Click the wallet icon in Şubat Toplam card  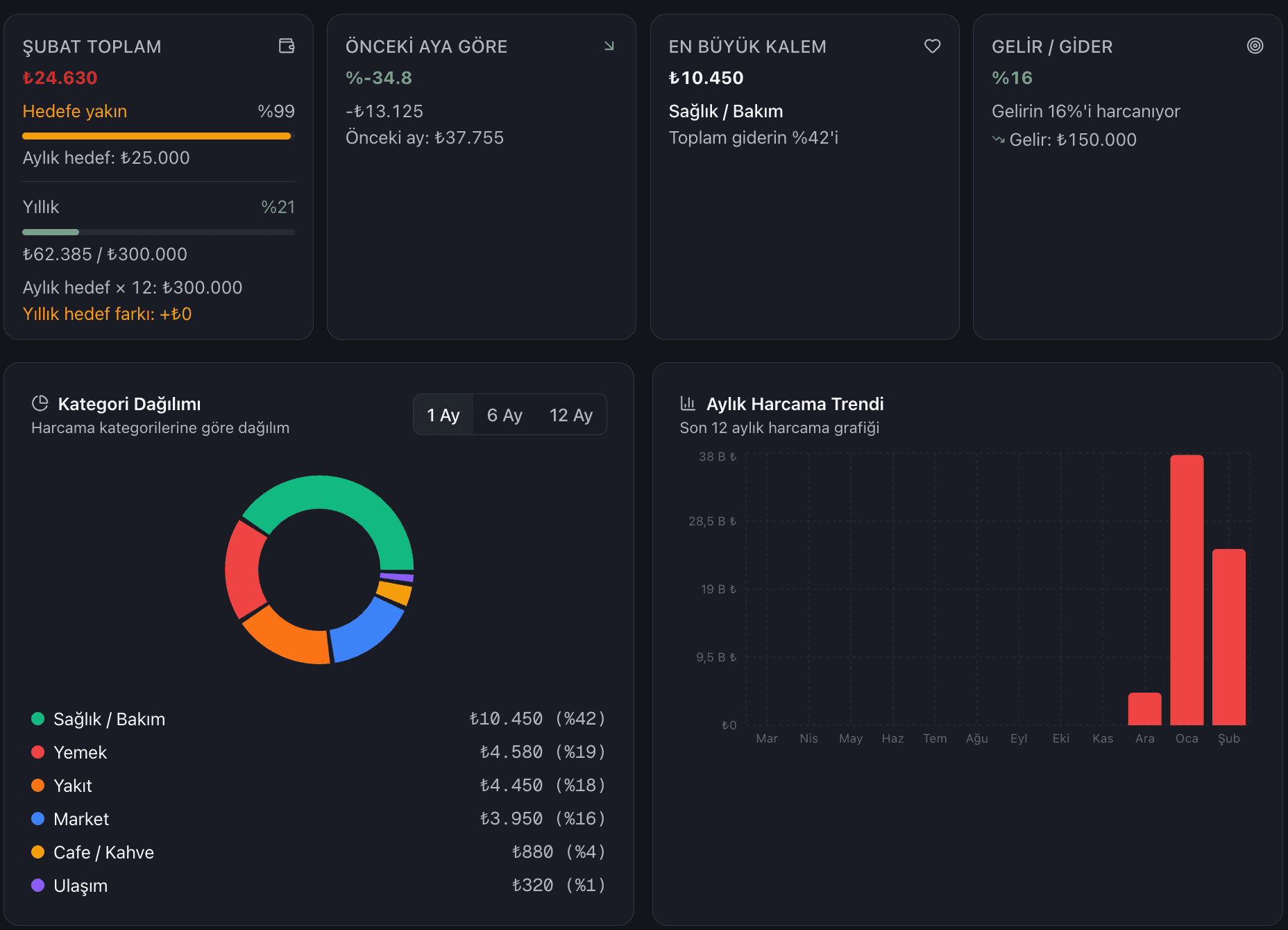[286, 46]
